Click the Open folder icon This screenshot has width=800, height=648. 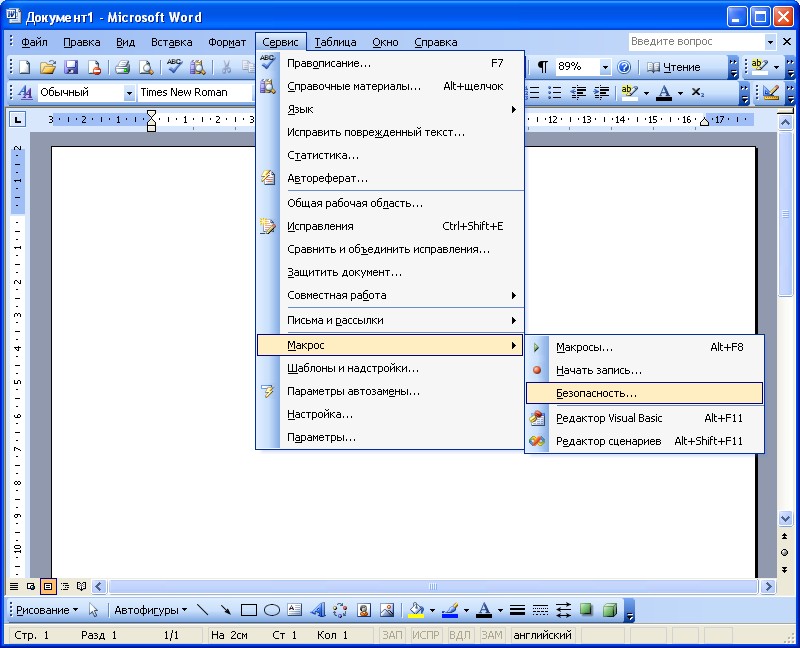47,67
